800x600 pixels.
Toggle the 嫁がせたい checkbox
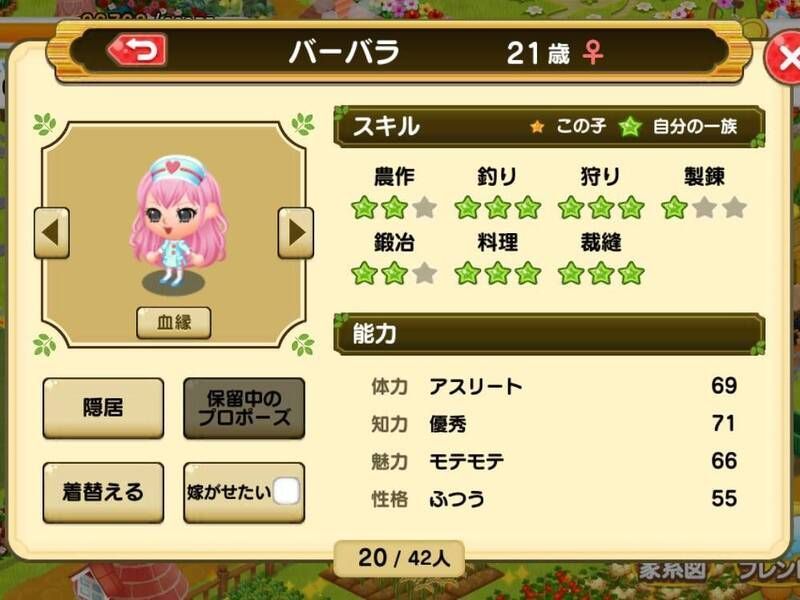click(x=286, y=491)
